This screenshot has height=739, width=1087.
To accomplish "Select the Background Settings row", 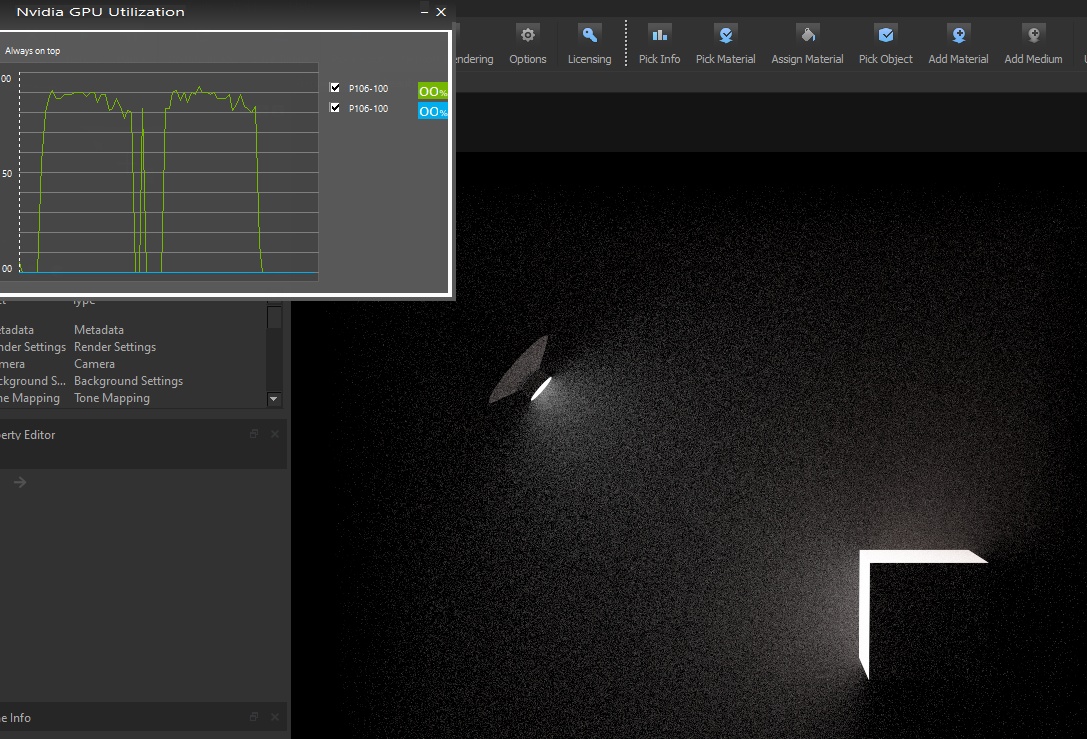I will click(132, 381).
